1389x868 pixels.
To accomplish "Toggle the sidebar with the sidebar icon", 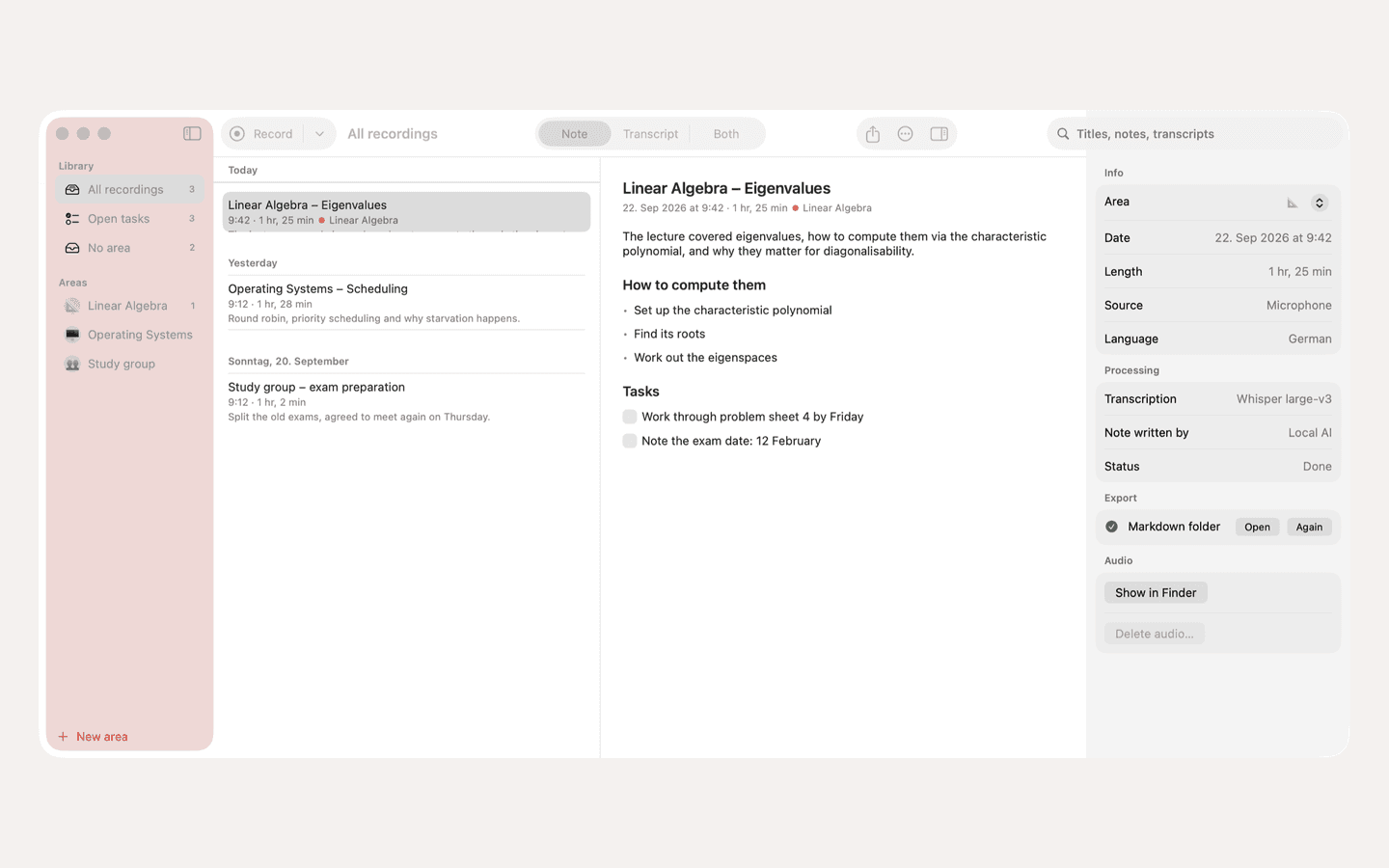I will tap(192, 133).
